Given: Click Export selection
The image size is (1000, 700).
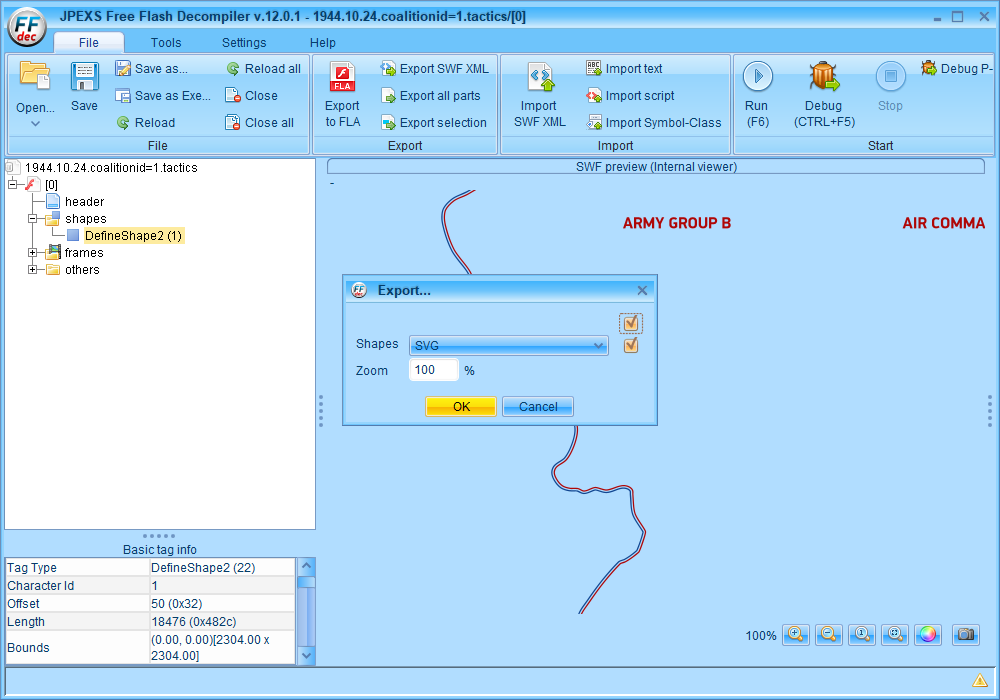Looking at the screenshot, I should point(434,122).
